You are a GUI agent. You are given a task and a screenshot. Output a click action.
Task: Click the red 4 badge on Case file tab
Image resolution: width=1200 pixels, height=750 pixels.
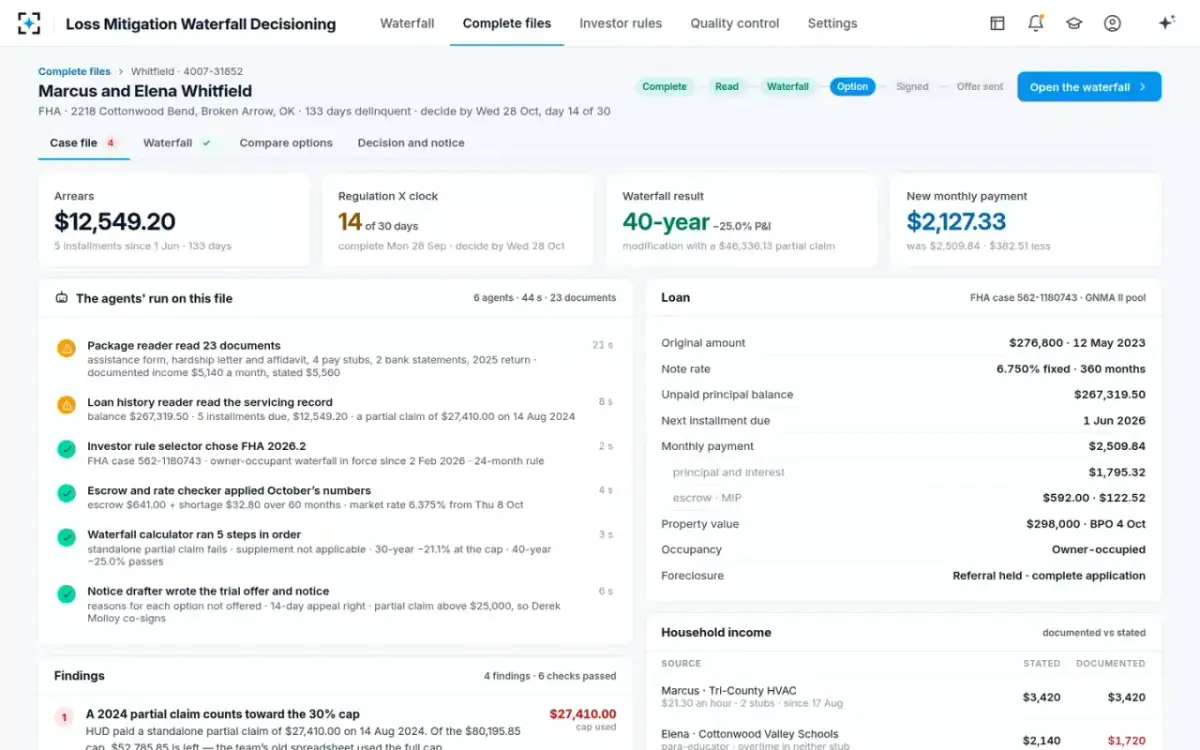point(110,143)
